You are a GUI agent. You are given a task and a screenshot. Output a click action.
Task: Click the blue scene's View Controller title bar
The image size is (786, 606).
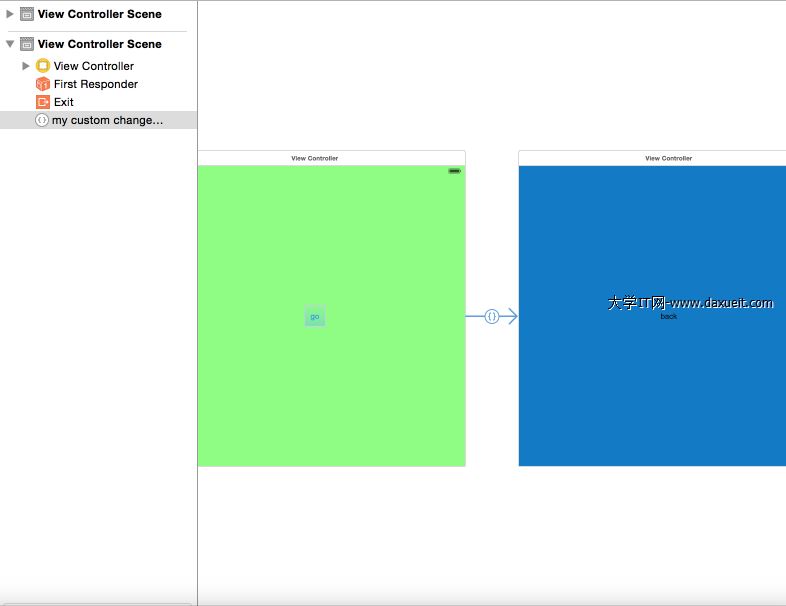(x=652, y=158)
